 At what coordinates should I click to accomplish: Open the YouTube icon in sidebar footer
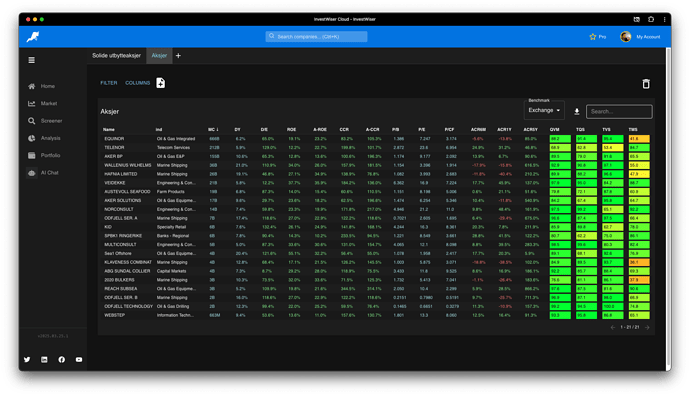coord(79,359)
